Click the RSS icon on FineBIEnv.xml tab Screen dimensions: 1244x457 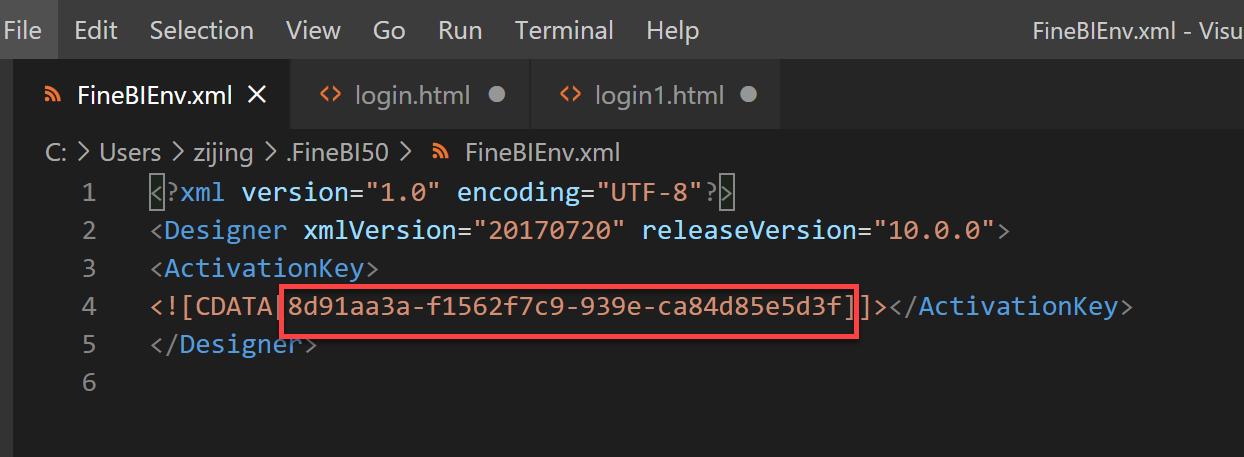(53, 95)
